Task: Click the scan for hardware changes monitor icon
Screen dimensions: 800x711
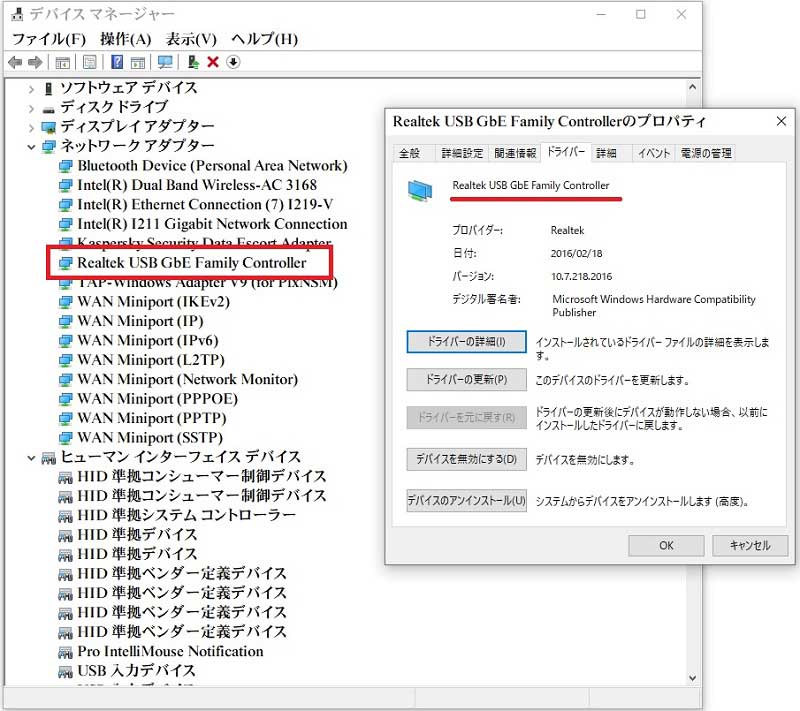Action: (165, 62)
